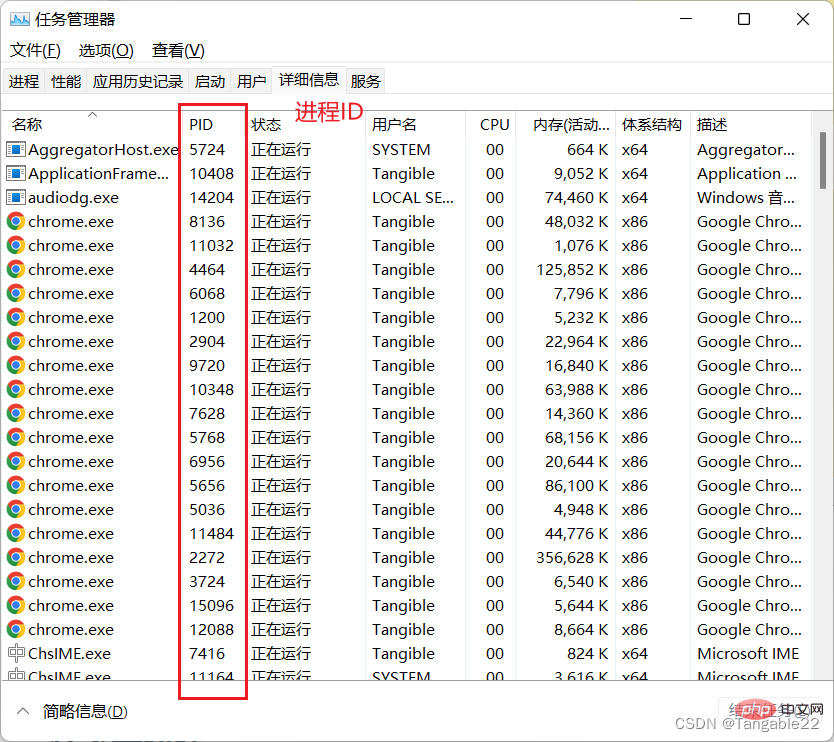Sort by the 状态 column header

(x=307, y=124)
